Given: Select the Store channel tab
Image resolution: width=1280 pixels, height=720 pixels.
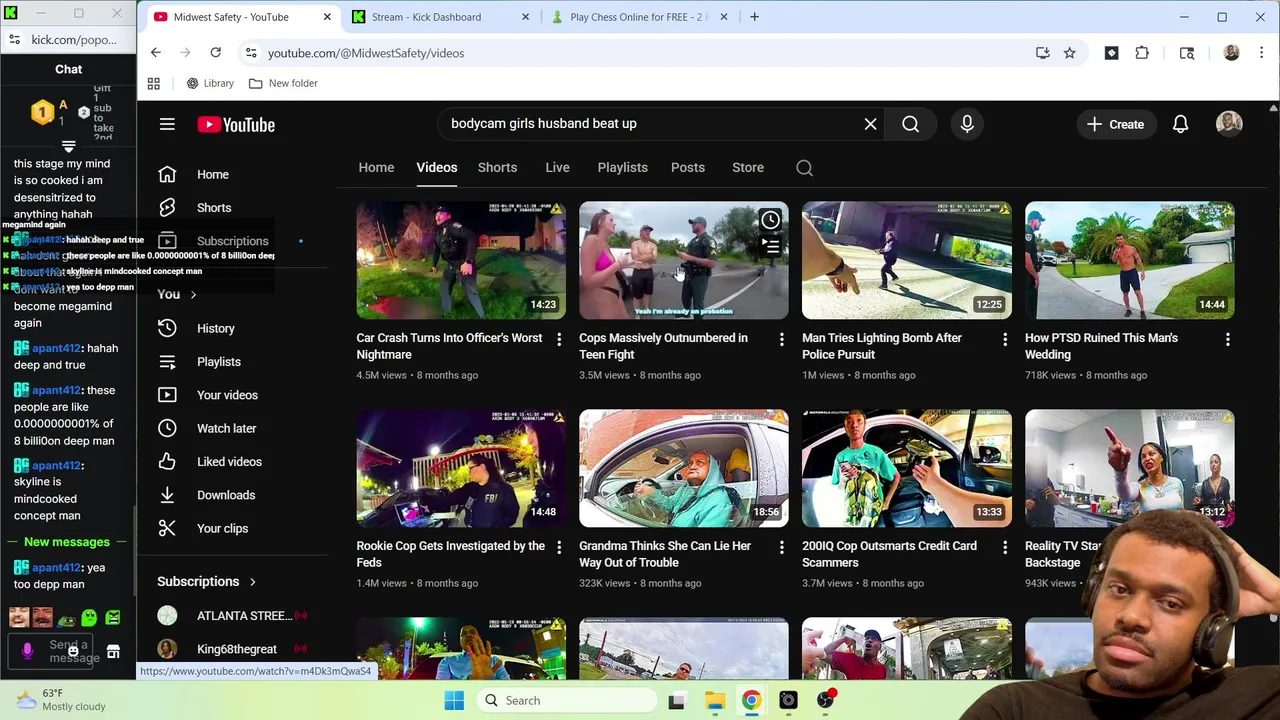Looking at the screenshot, I should [x=748, y=168].
